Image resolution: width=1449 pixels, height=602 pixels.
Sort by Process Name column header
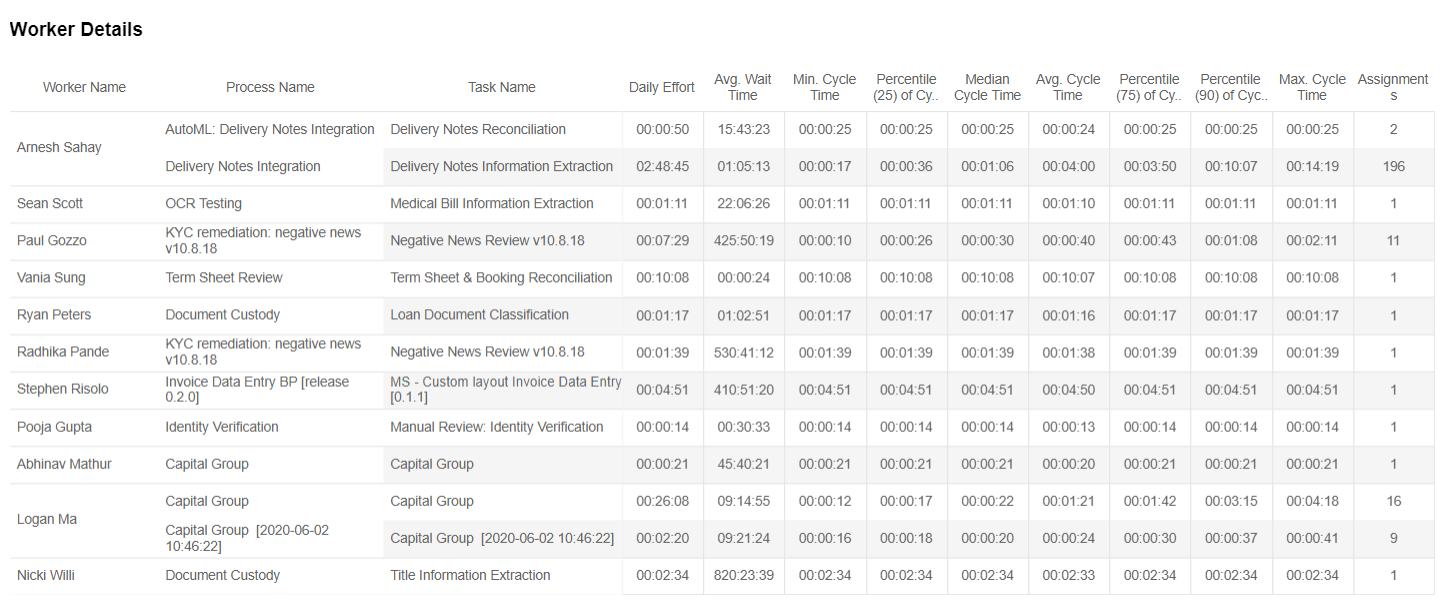click(x=270, y=87)
